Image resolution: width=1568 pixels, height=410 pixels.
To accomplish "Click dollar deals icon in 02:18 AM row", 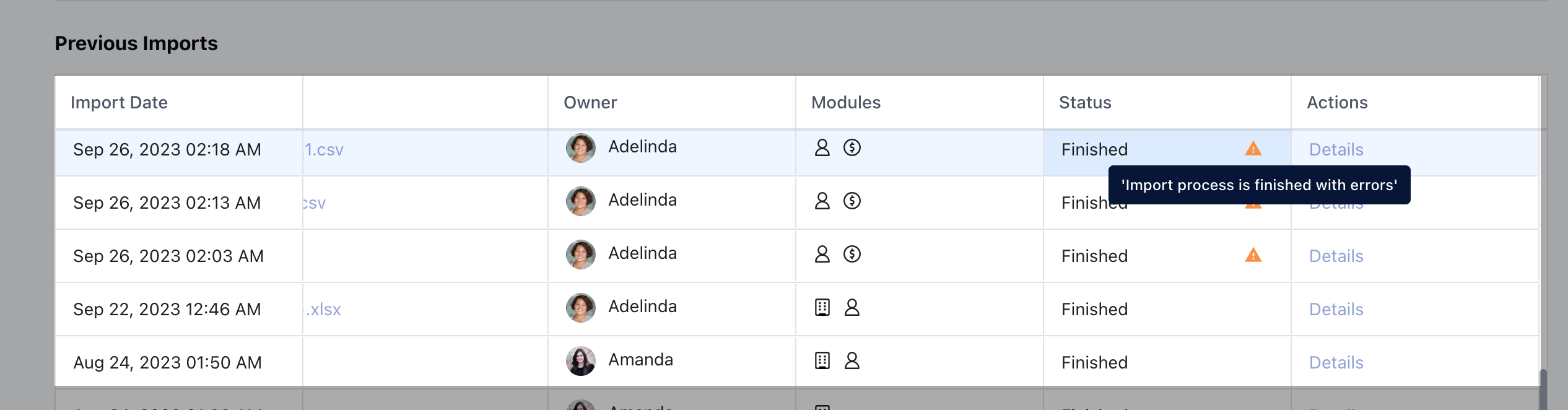I will click(x=852, y=147).
